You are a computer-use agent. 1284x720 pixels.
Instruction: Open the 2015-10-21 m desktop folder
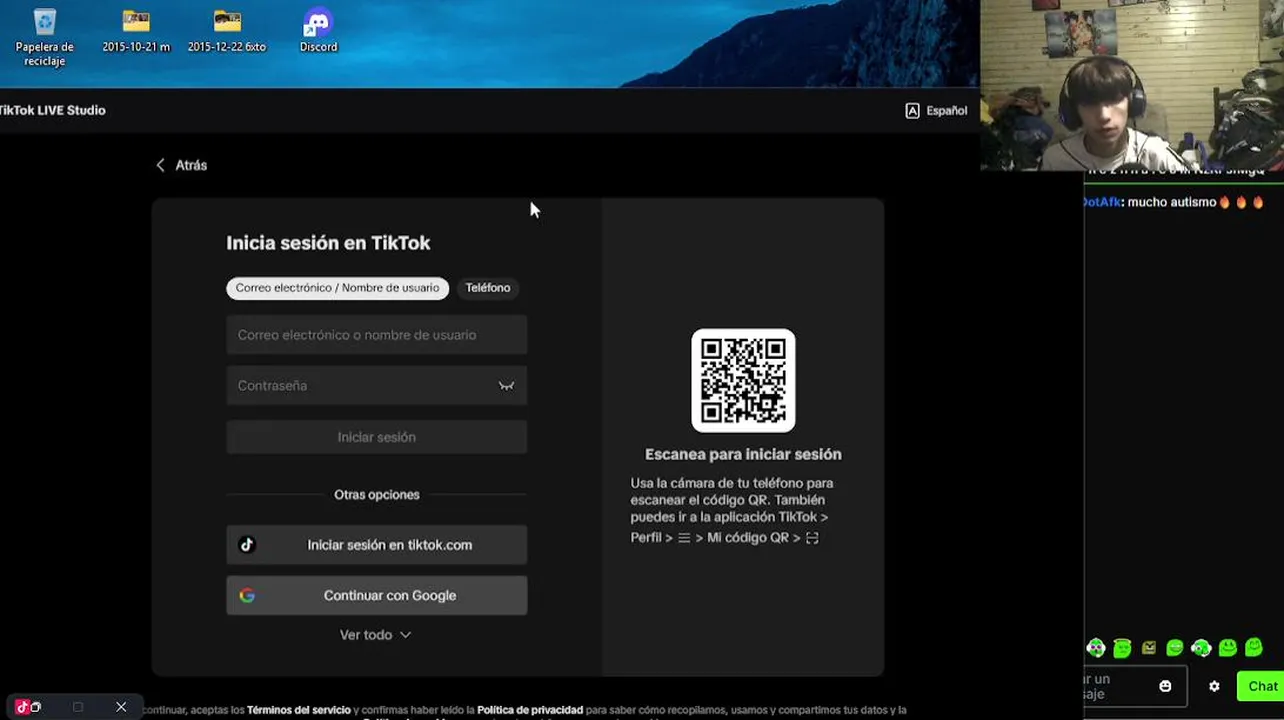[136, 31]
